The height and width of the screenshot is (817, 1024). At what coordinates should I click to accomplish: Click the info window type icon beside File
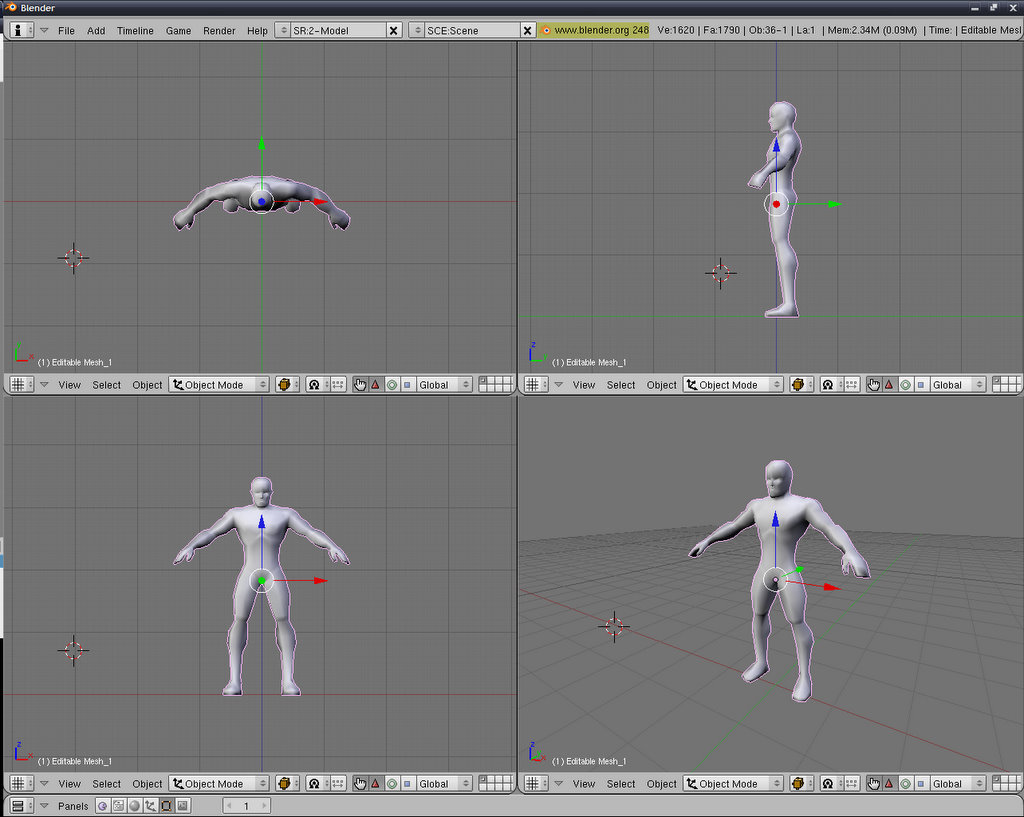click(22, 30)
